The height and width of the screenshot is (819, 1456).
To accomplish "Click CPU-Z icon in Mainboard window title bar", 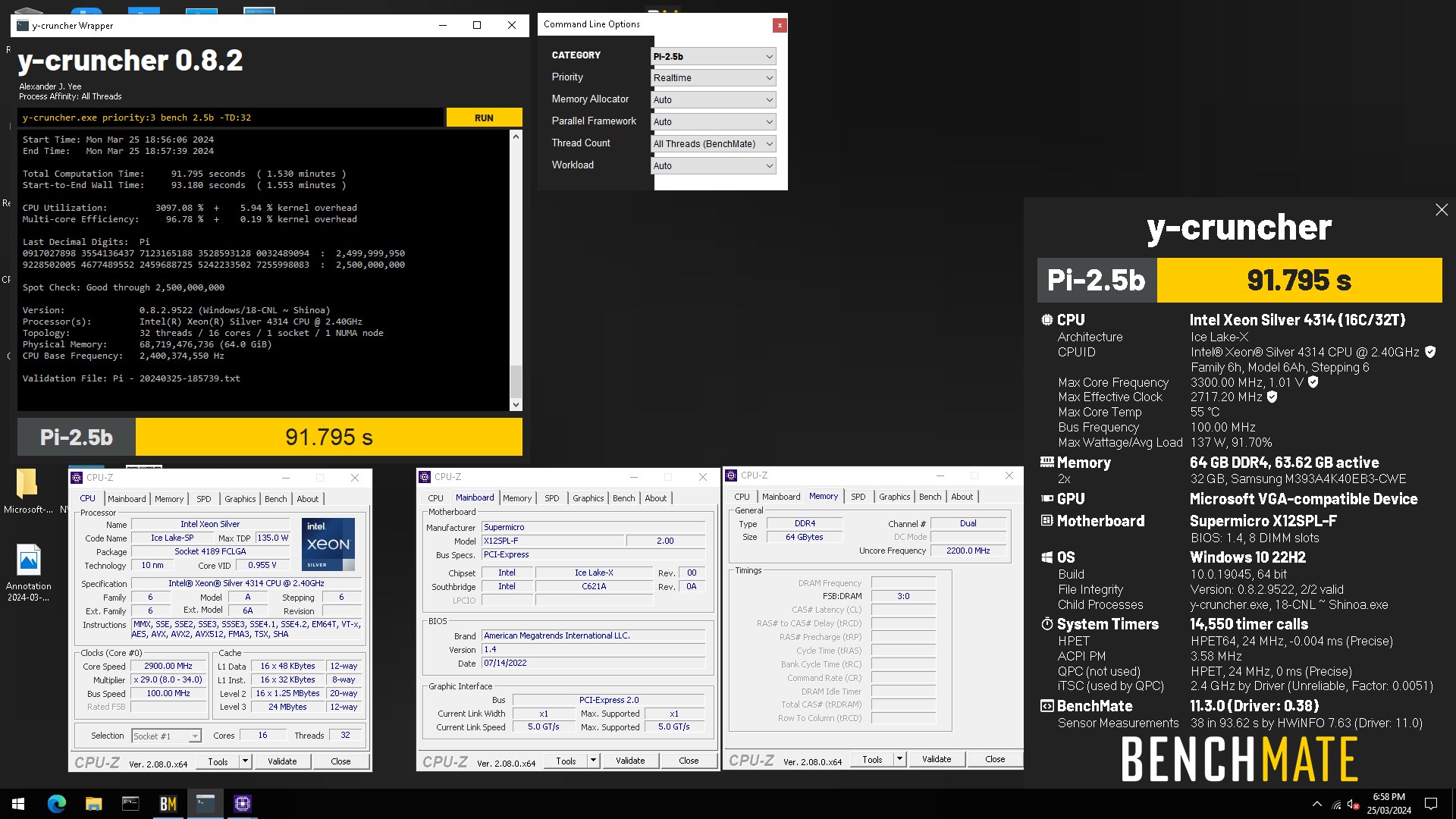I will (425, 477).
